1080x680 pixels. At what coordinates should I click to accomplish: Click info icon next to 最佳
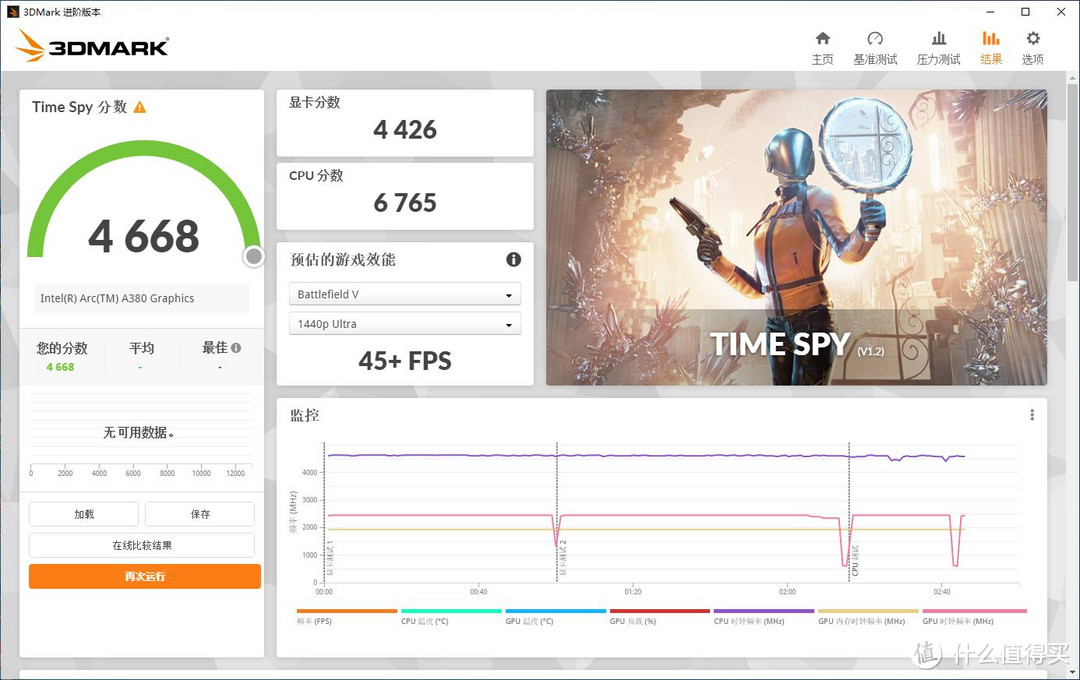click(x=236, y=348)
